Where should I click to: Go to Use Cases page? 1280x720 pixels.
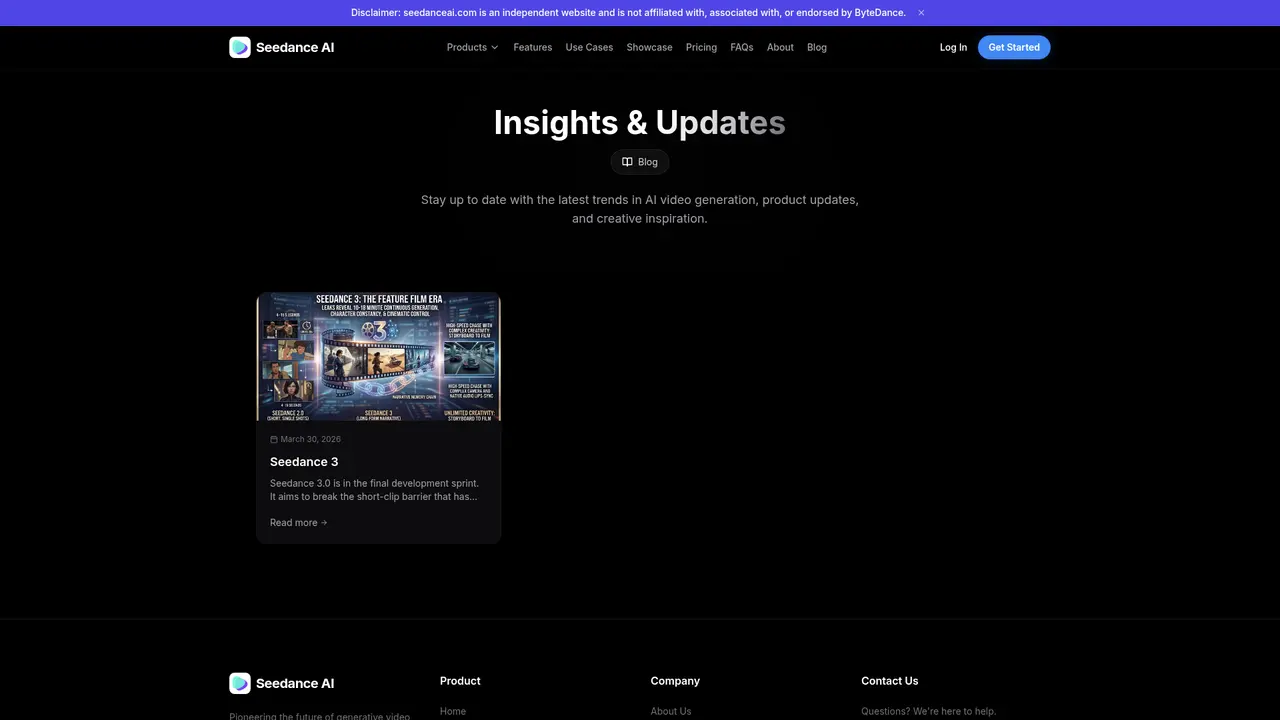point(589,47)
